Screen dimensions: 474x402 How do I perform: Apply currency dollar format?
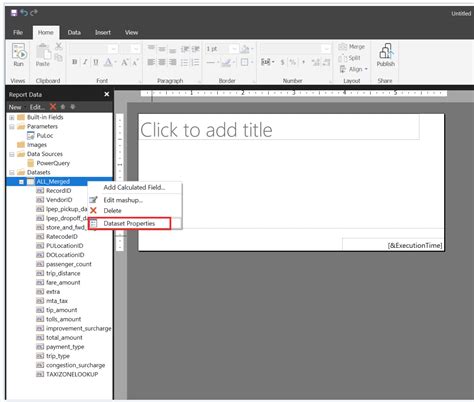click(282, 62)
